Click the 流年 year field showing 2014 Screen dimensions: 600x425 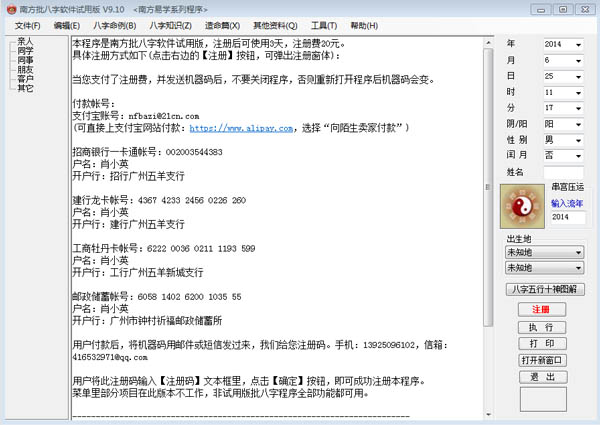[x=568, y=217]
